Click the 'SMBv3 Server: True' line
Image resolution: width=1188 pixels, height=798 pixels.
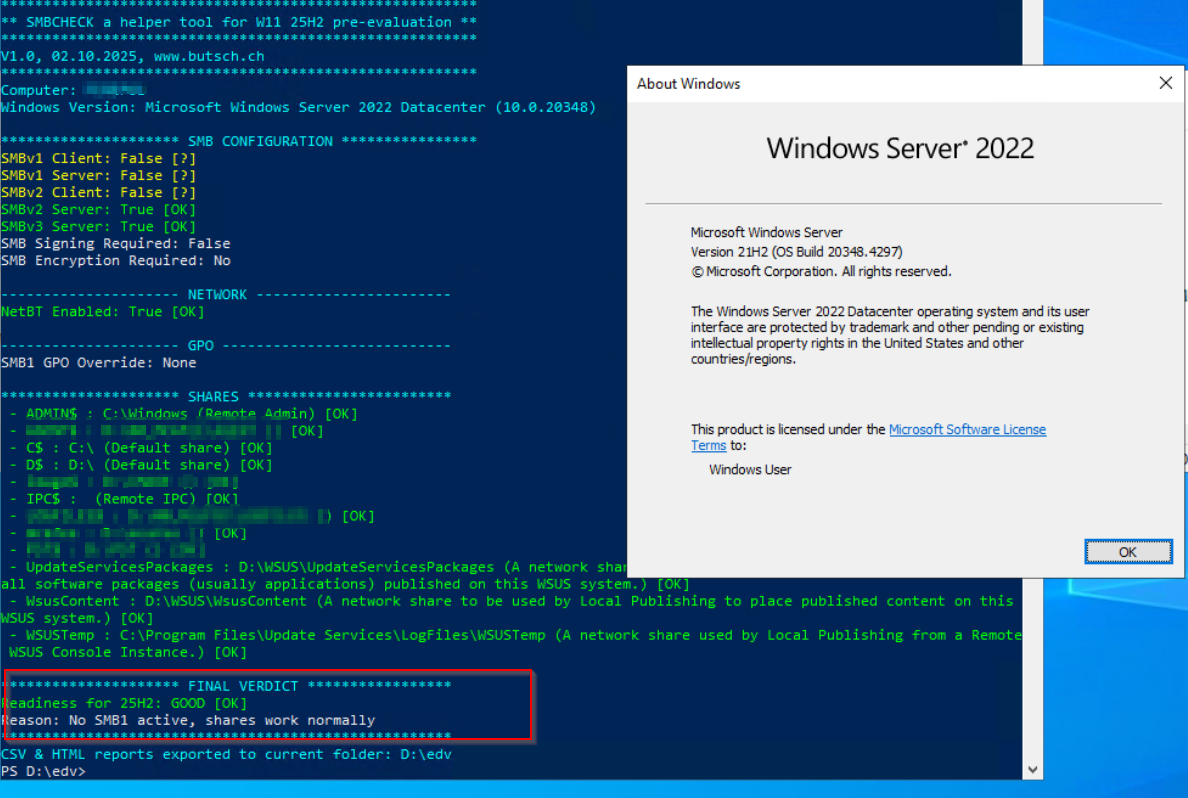[98, 226]
